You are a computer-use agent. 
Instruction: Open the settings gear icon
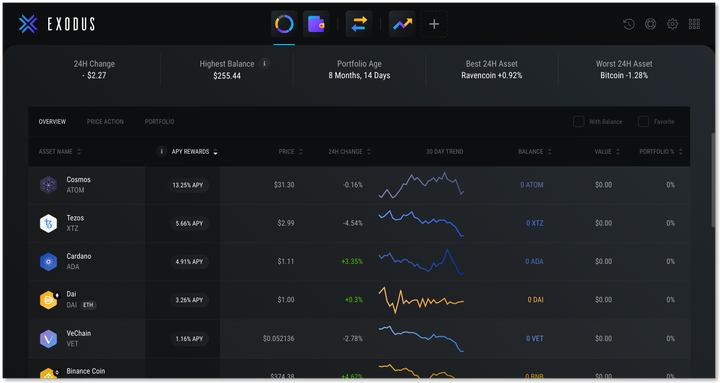[672, 24]
